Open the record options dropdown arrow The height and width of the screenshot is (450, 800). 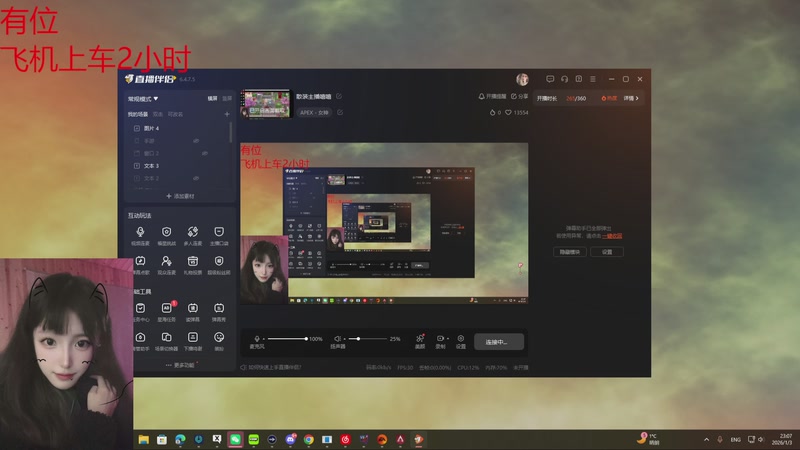tap(447, 338)
